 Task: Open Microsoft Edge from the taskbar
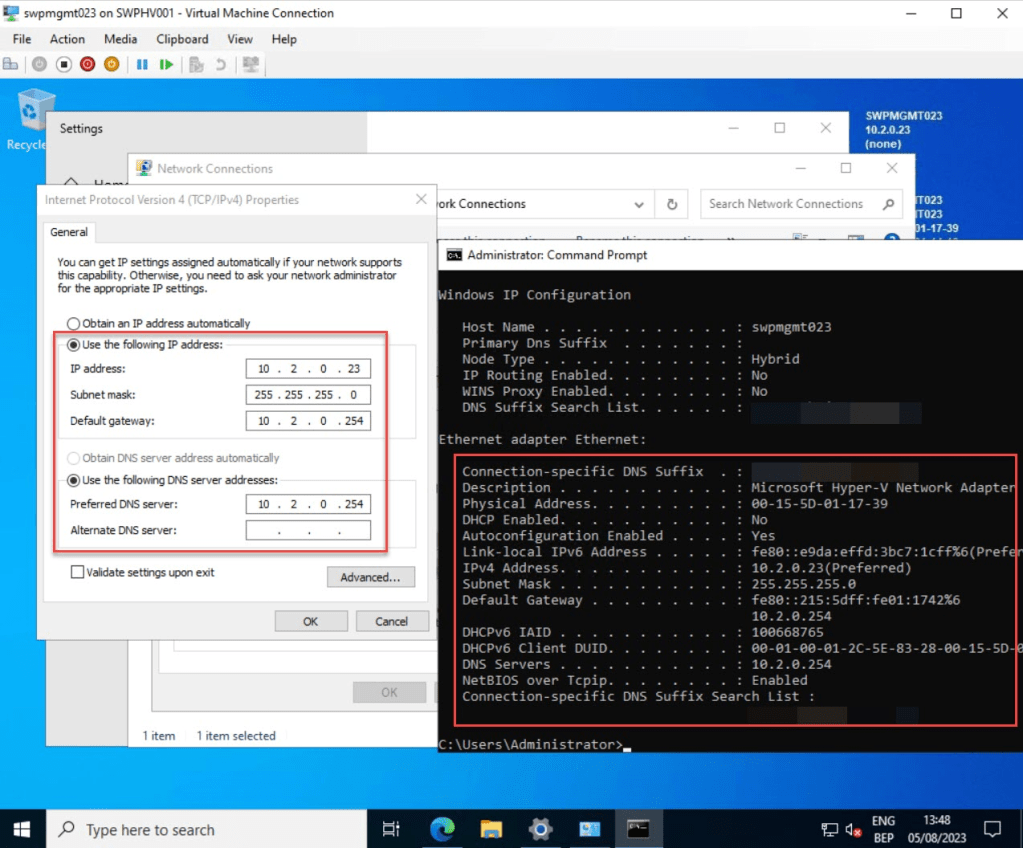pyautogui.click(x=441, y=829)
